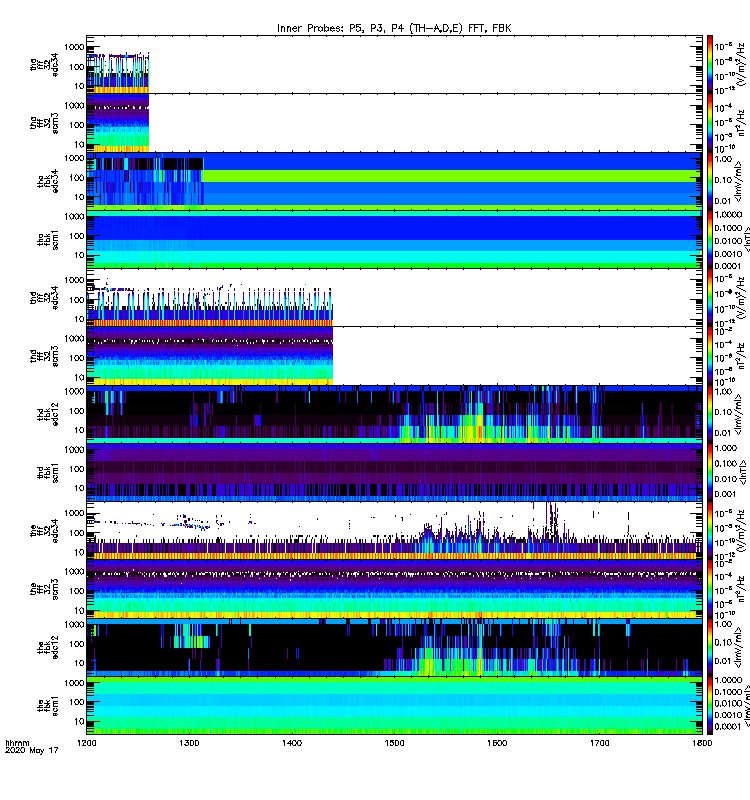Click the thd fbk scm1 color bar
This screenshot has height=800, width=750.
[709, 473]
